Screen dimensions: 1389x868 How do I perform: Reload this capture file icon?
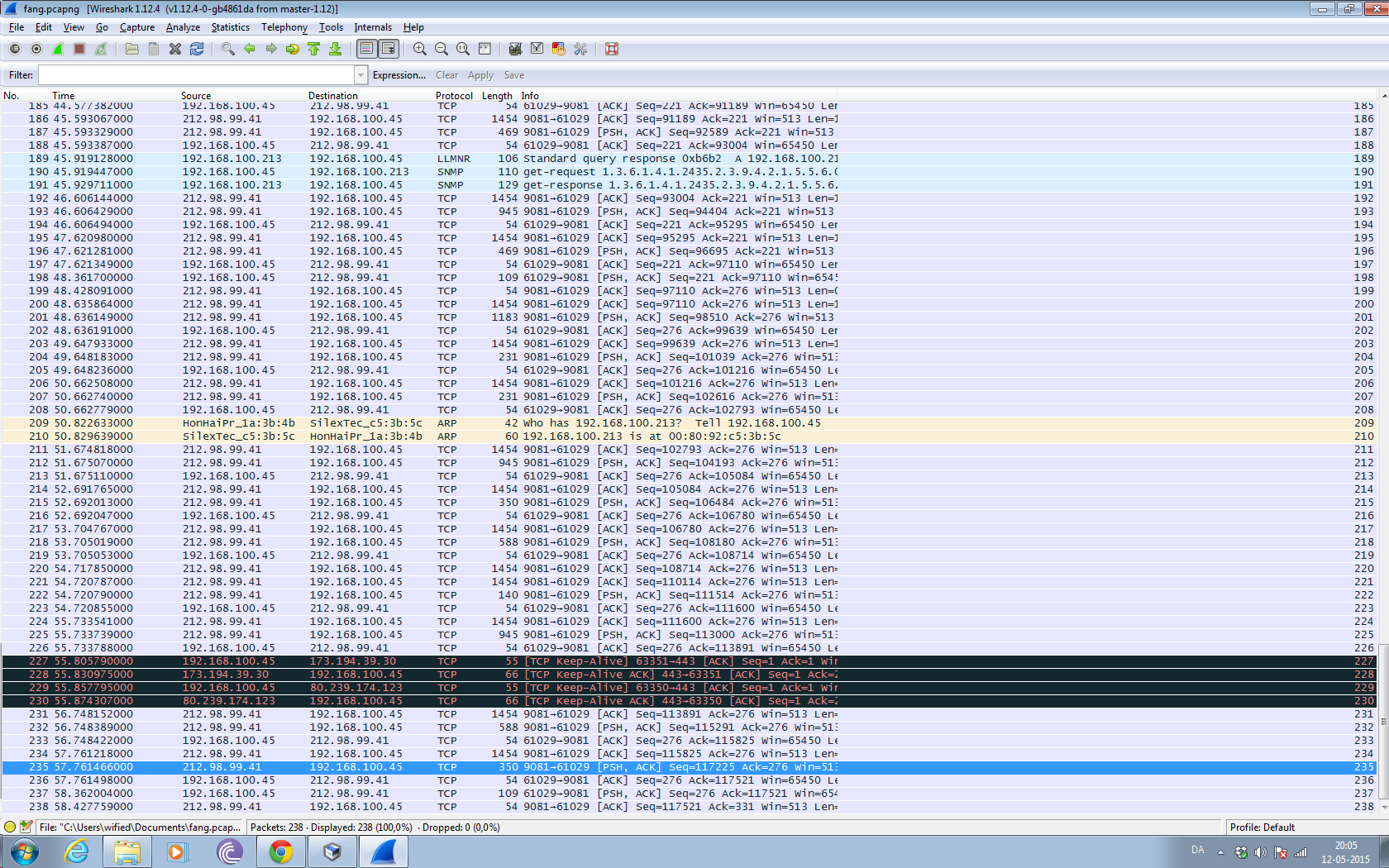click(197, 50)
